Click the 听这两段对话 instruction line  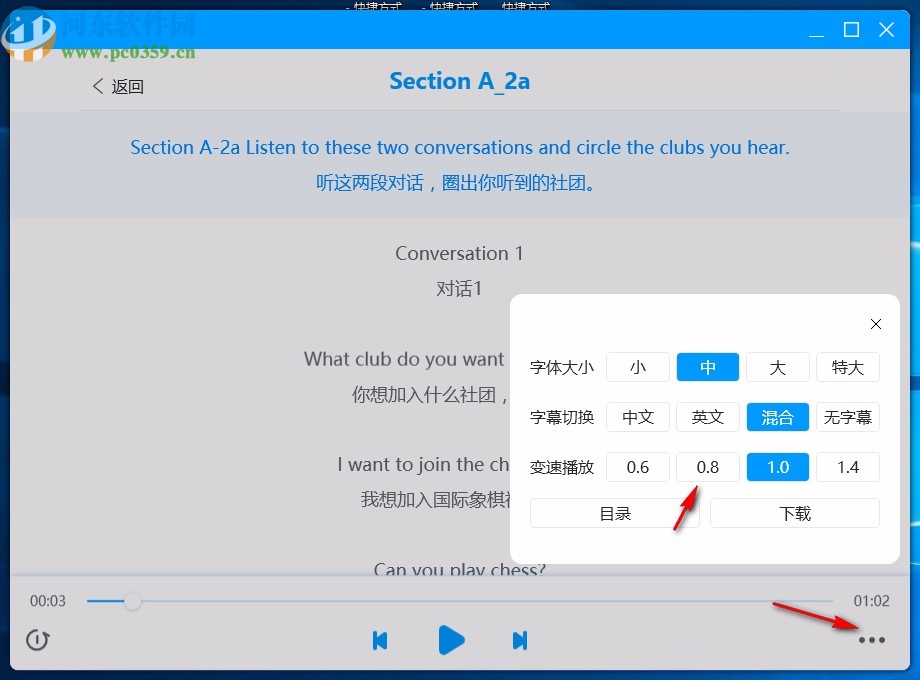tap(455, 183)
